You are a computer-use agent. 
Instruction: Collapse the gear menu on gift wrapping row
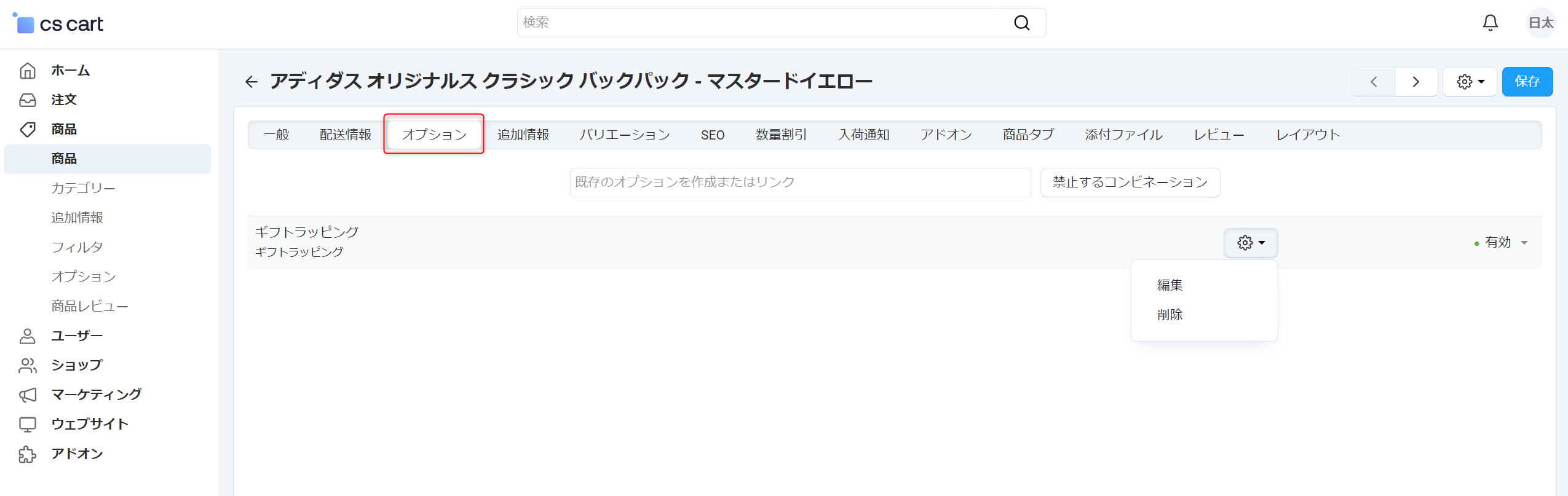pos(1250,243)
